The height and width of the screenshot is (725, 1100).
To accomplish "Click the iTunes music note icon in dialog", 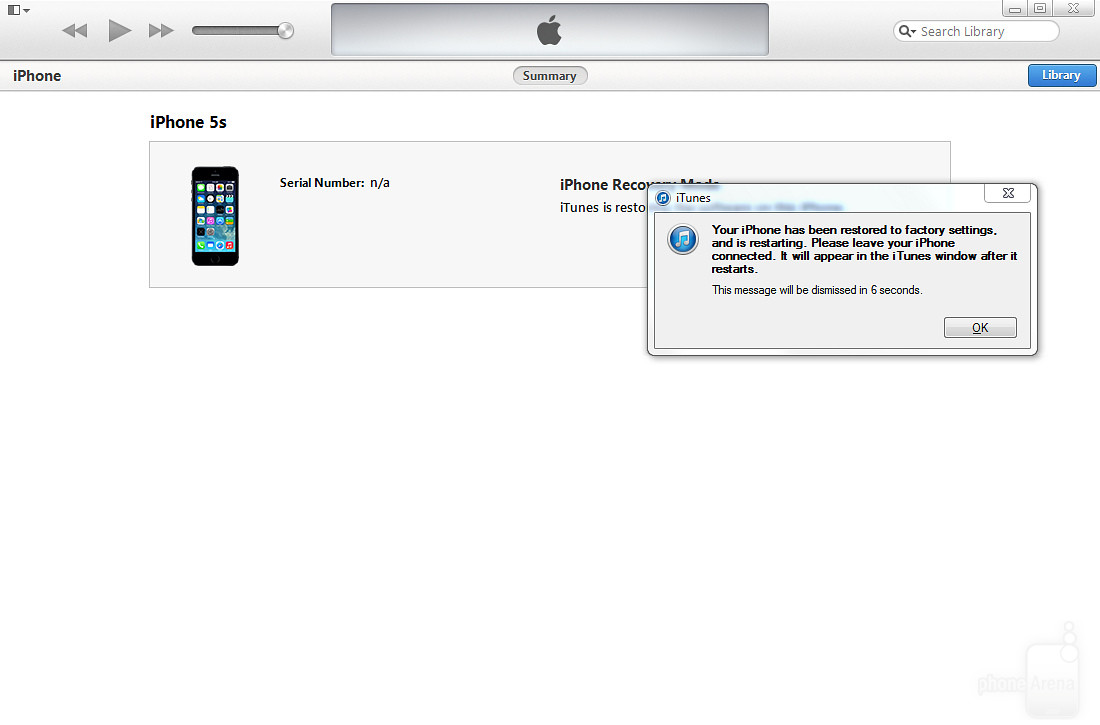I will tap(683, 239).
